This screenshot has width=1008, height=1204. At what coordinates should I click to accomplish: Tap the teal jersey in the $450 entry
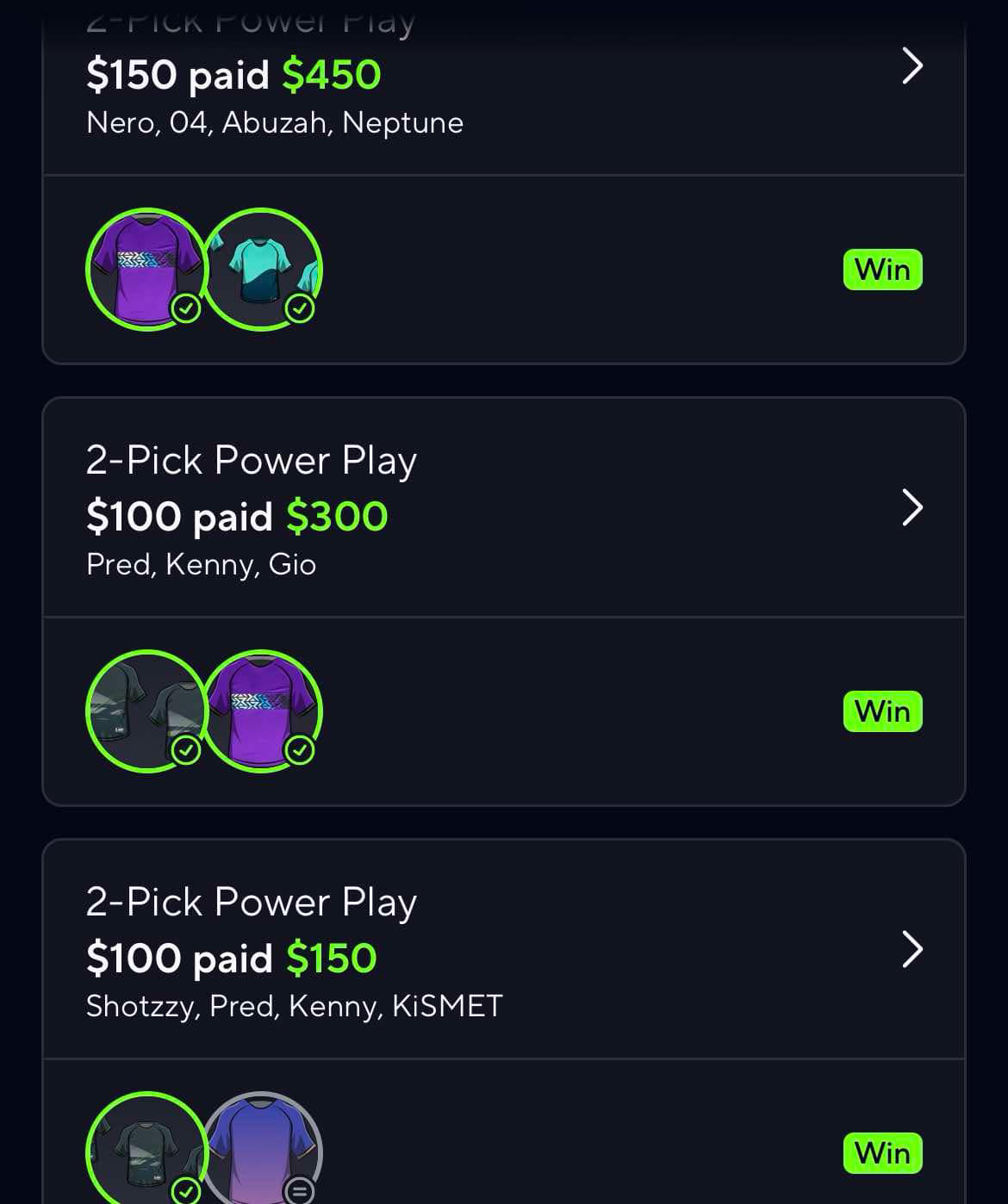coord(264,270)
